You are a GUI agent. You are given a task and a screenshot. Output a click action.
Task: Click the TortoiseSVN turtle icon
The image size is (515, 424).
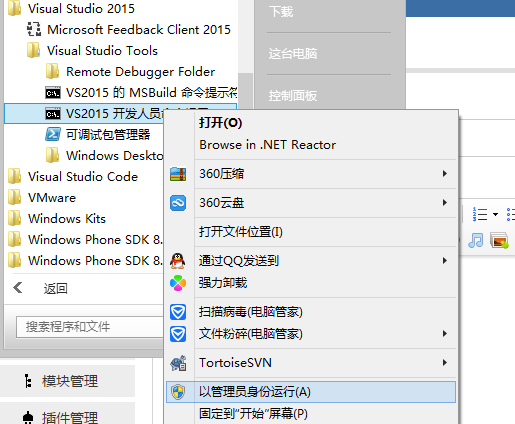pyautogui.click(x=178, y=363)
